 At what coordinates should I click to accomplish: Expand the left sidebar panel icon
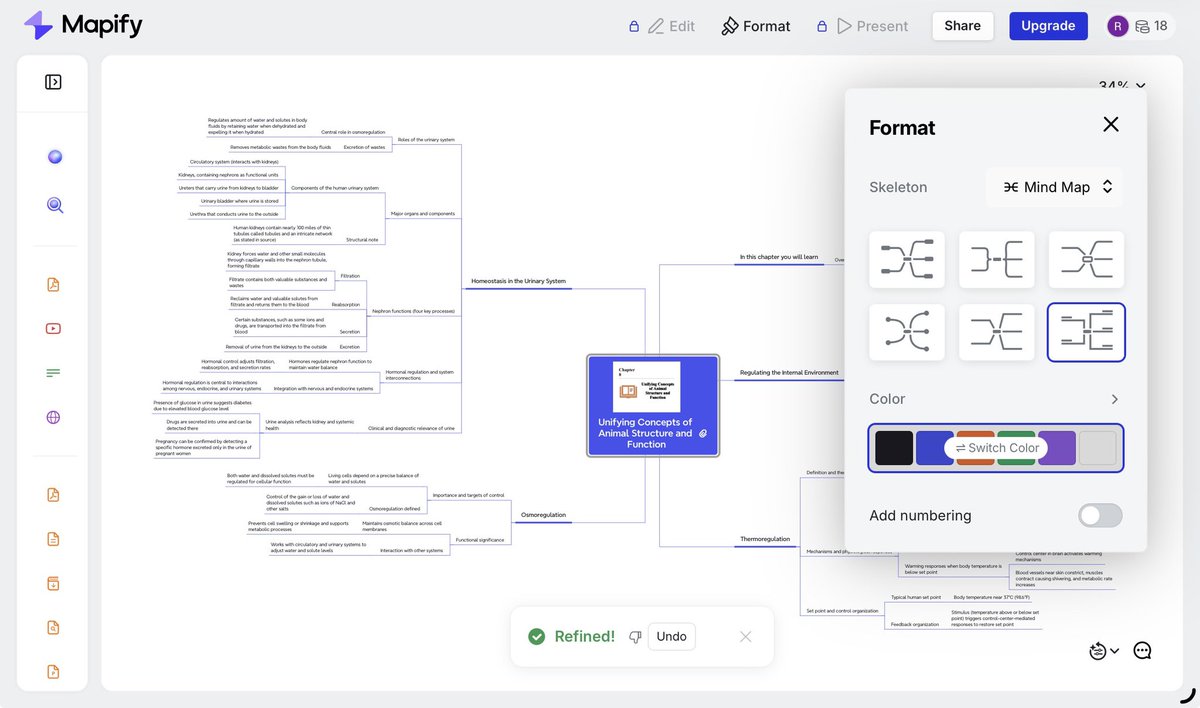[x=54, y=82]
